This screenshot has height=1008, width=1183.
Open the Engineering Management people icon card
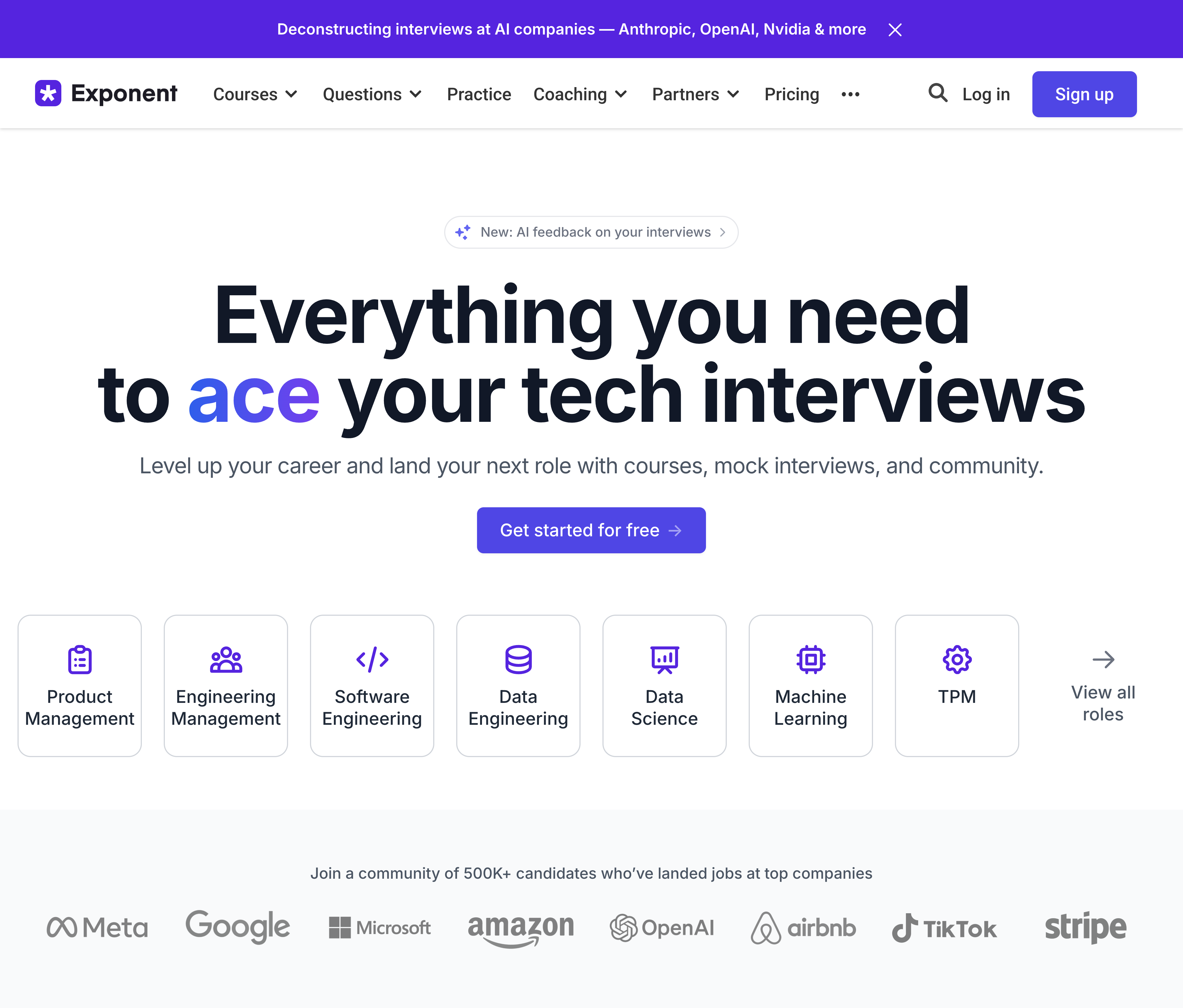(226, 660)
